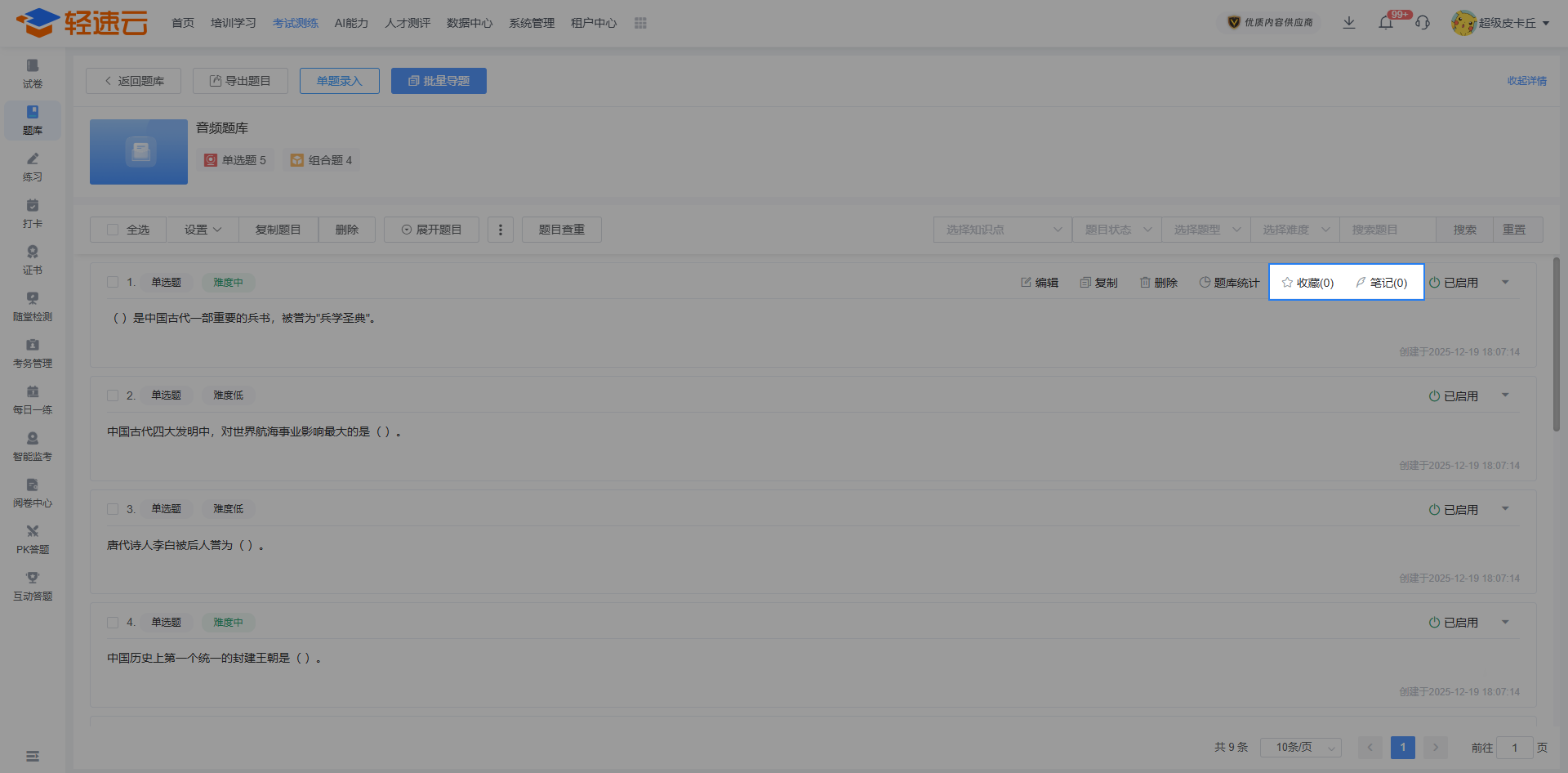Click the customer service headset icon
This screenshot has width=1568, height=773.
pyautogui.click(x=1423, y=23)
